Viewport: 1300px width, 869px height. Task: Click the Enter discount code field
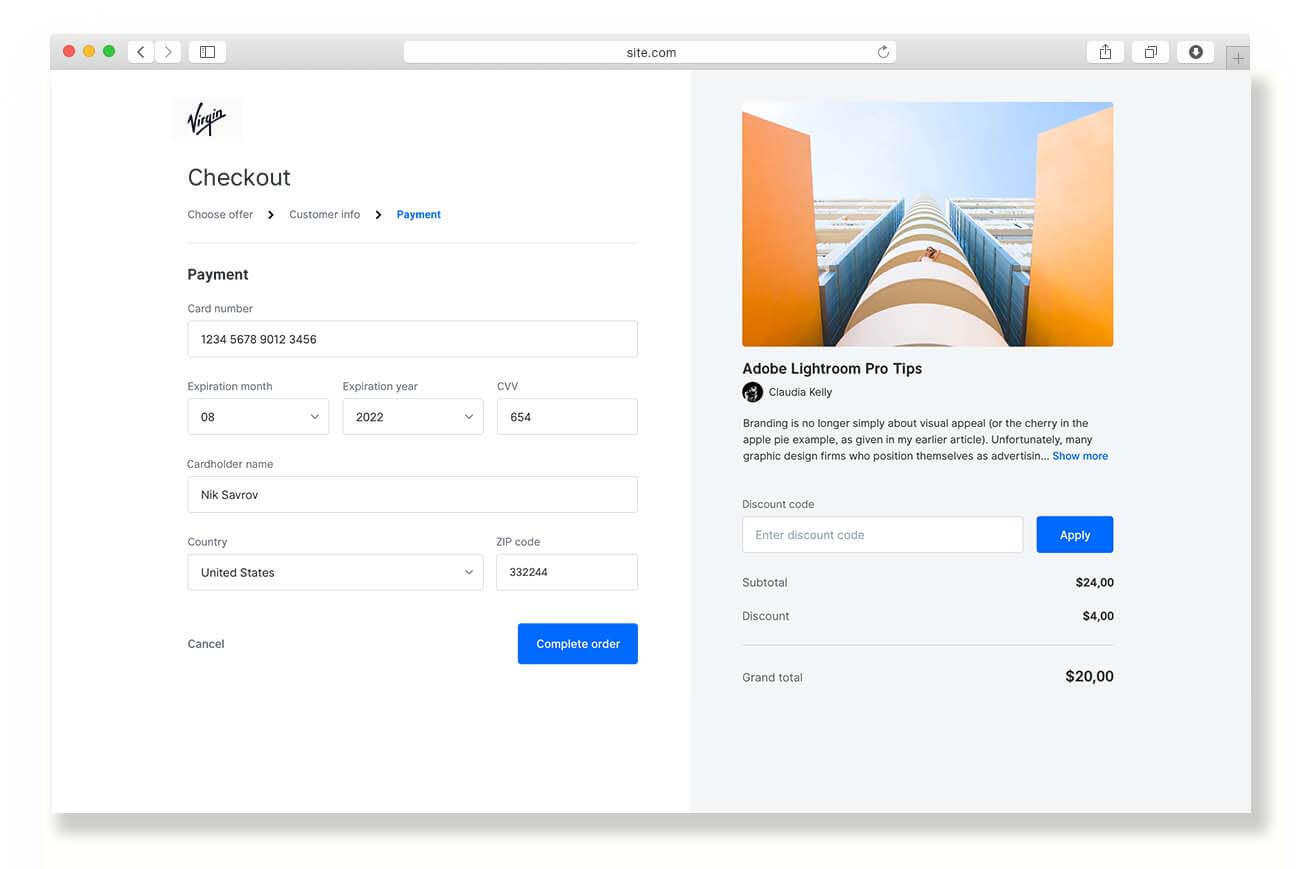pyautogui.click(x=882, y=535)
